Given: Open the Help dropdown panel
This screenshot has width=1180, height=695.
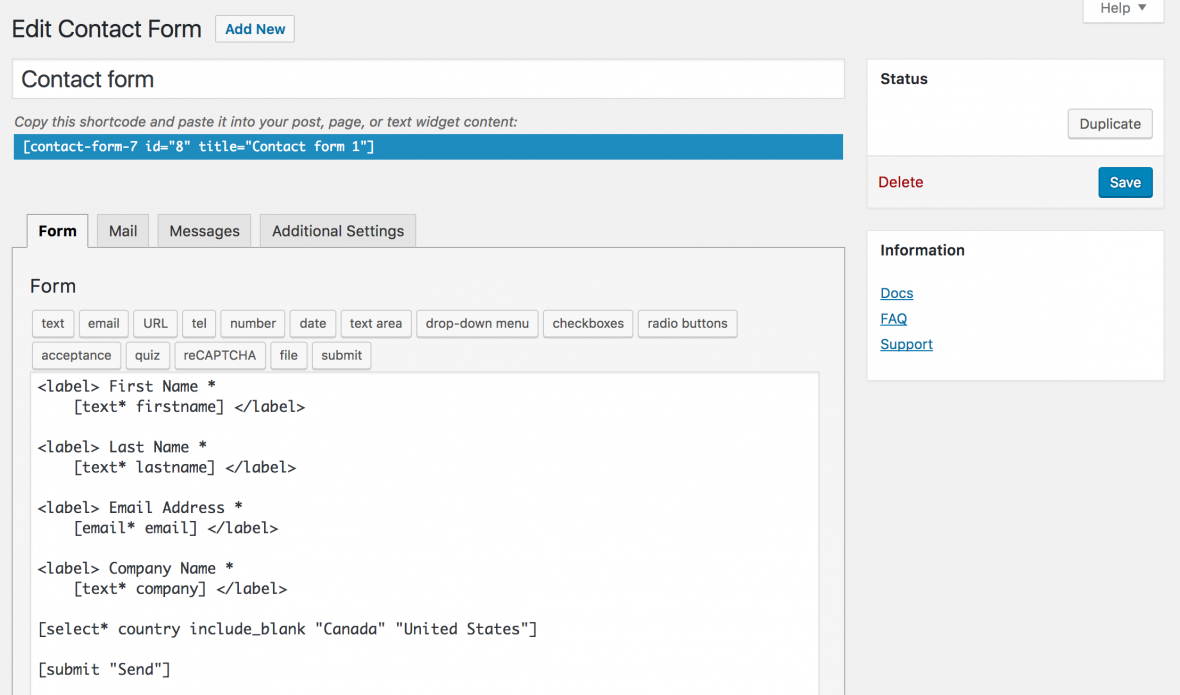Looking at the screenshot, I should [x=1122, y=9].
